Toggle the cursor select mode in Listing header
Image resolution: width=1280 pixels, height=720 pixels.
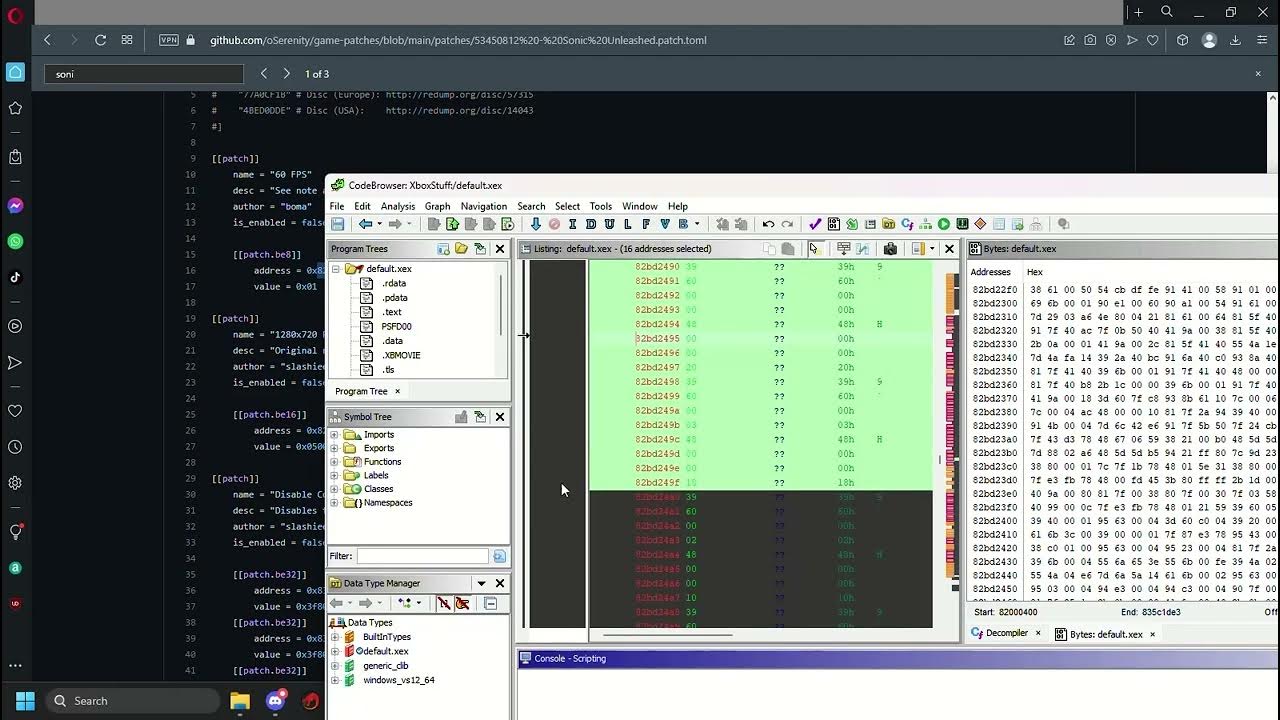(x=813, y=249)
